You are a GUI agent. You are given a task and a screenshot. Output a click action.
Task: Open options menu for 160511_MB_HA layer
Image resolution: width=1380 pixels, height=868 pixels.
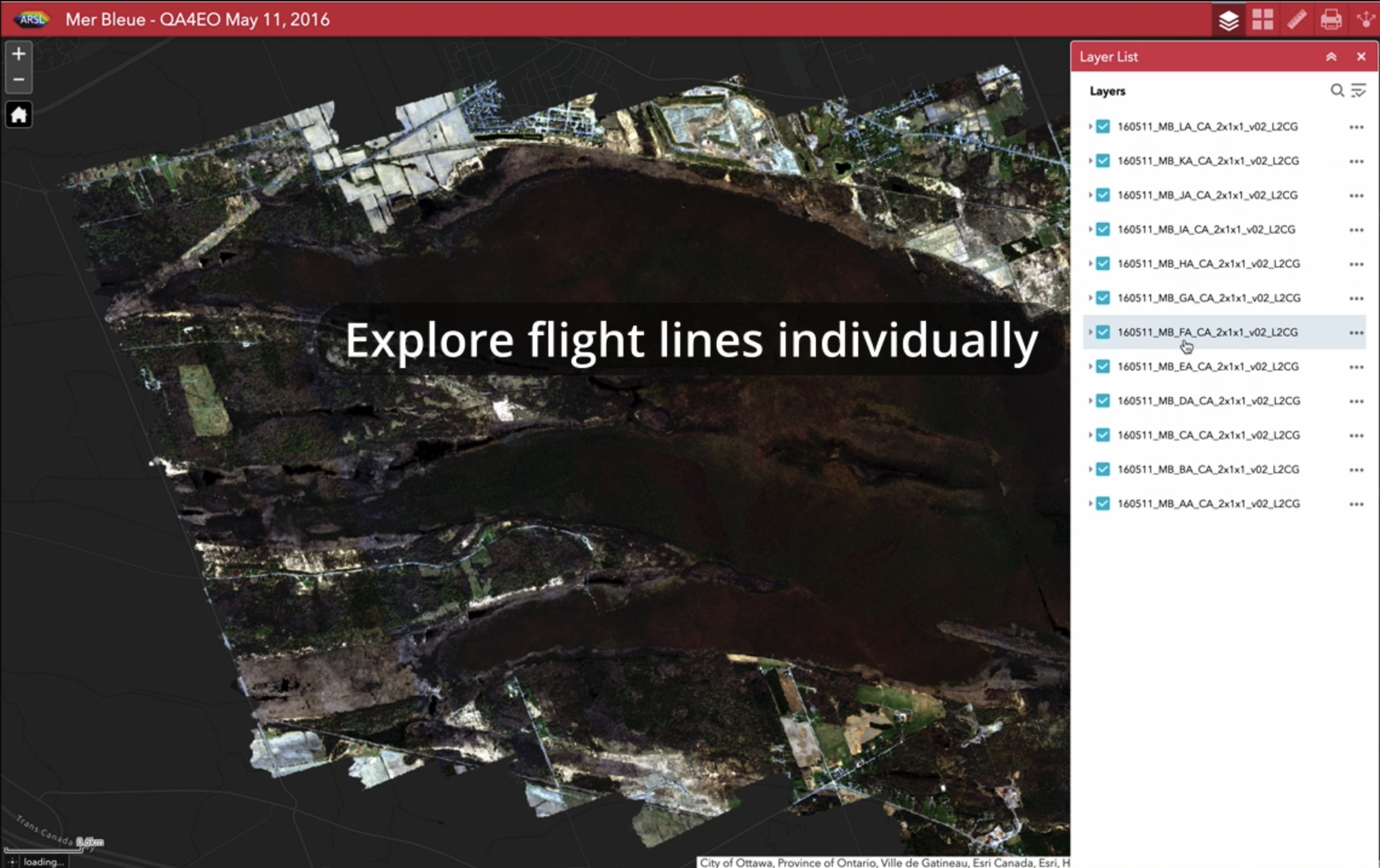click(1356, 265)
